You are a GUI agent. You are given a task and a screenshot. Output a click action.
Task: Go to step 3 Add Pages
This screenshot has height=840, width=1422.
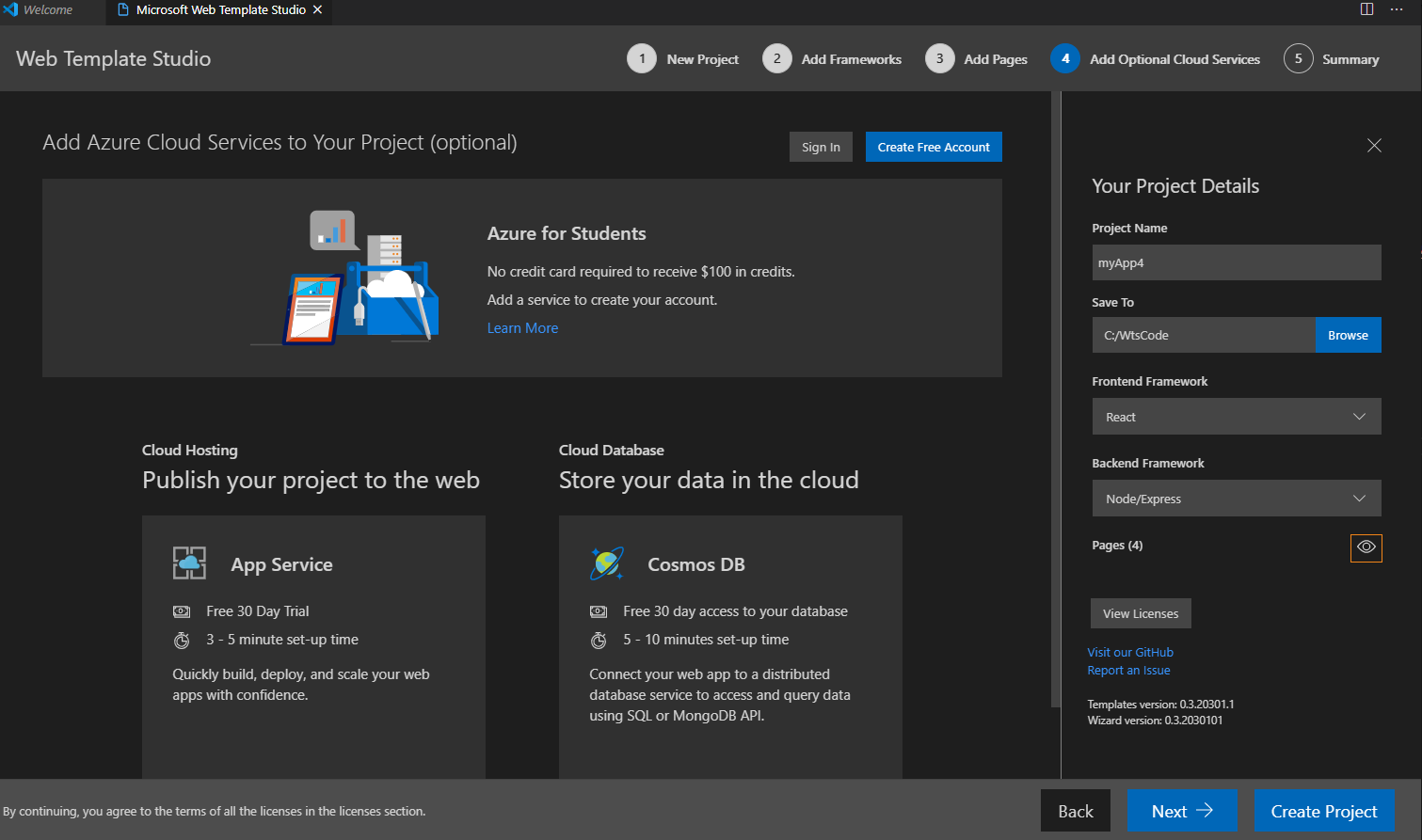pyautogui.click(x=976, y=58)
